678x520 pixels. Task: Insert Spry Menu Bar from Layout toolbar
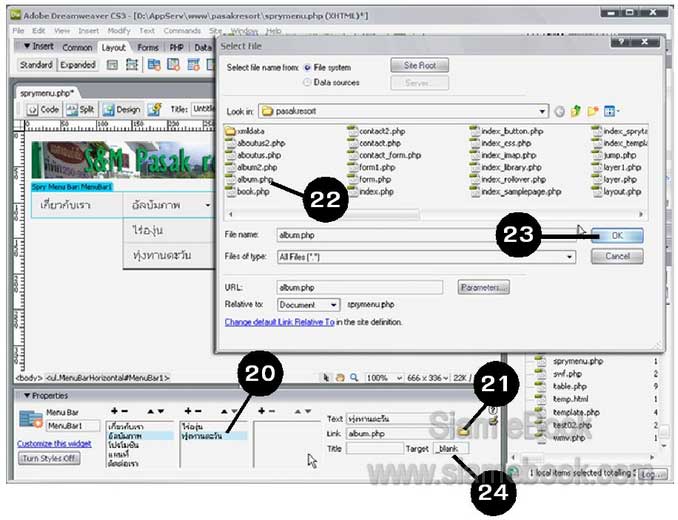tap(154, 65)
